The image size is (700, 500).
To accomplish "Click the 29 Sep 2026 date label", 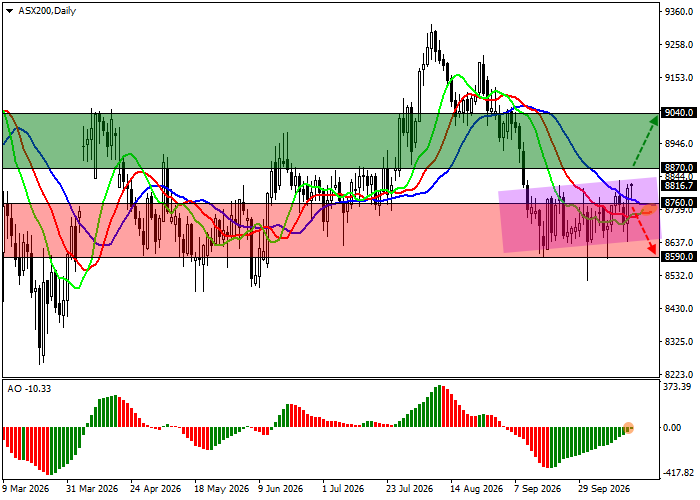I will [x=604, y=489].
